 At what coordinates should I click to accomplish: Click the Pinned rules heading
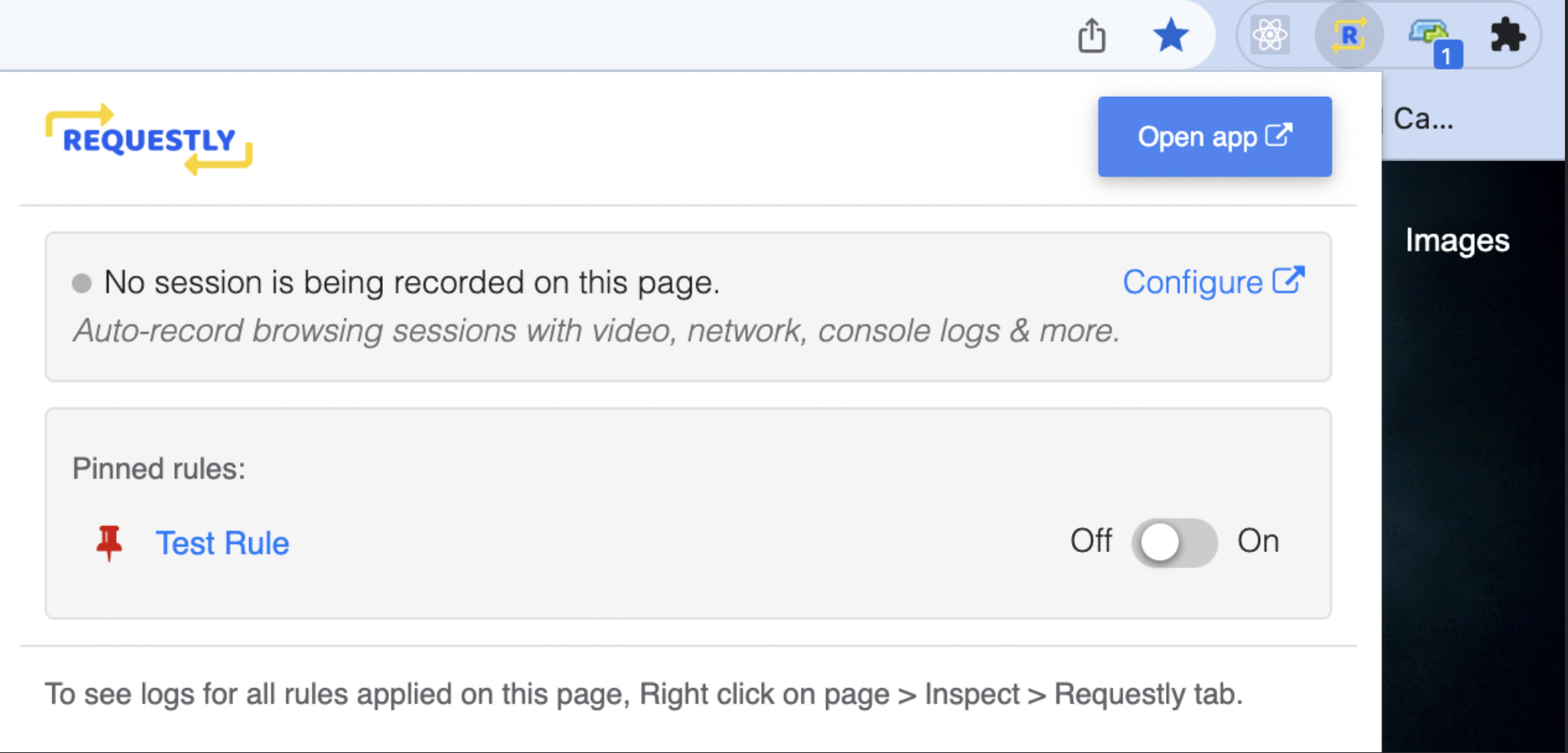(159, 468)
